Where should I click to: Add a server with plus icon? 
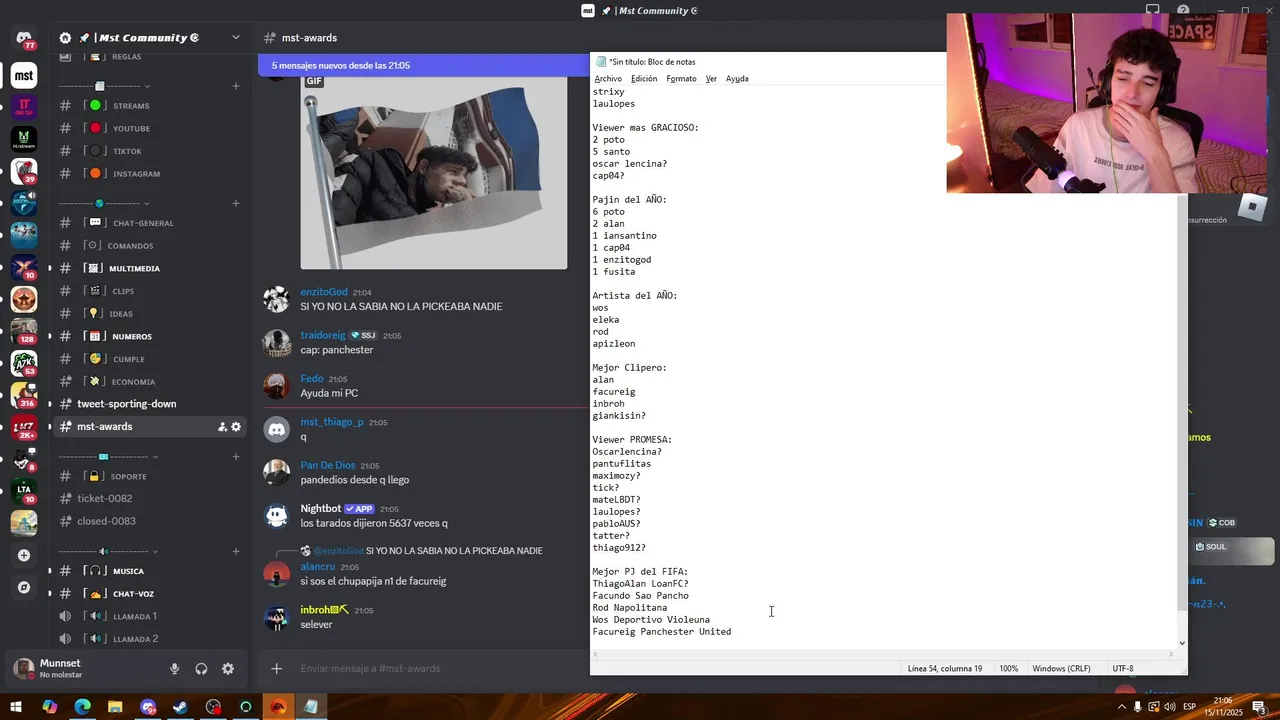point(24,555)
